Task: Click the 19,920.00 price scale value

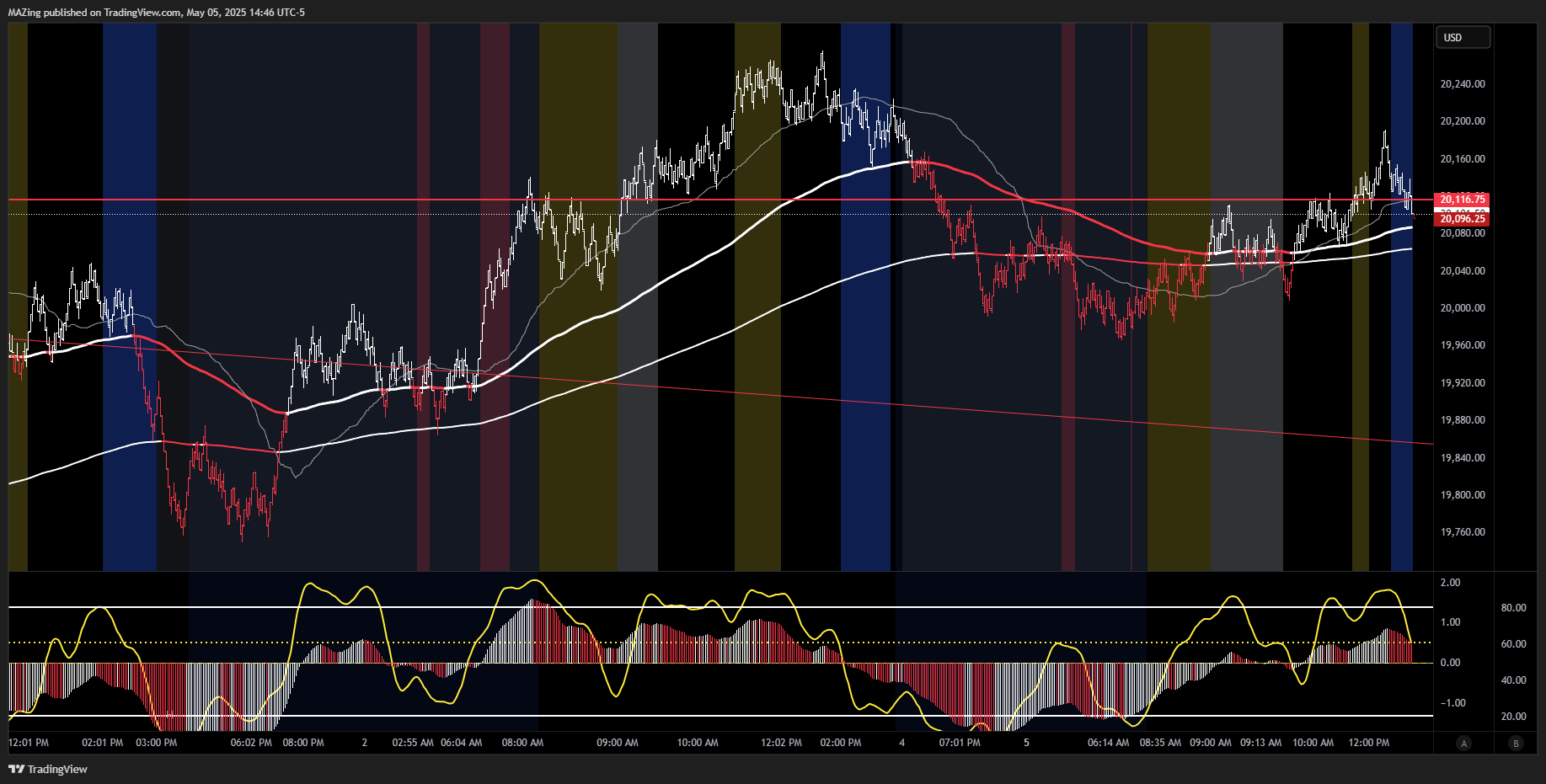Action: point(1463,383)
